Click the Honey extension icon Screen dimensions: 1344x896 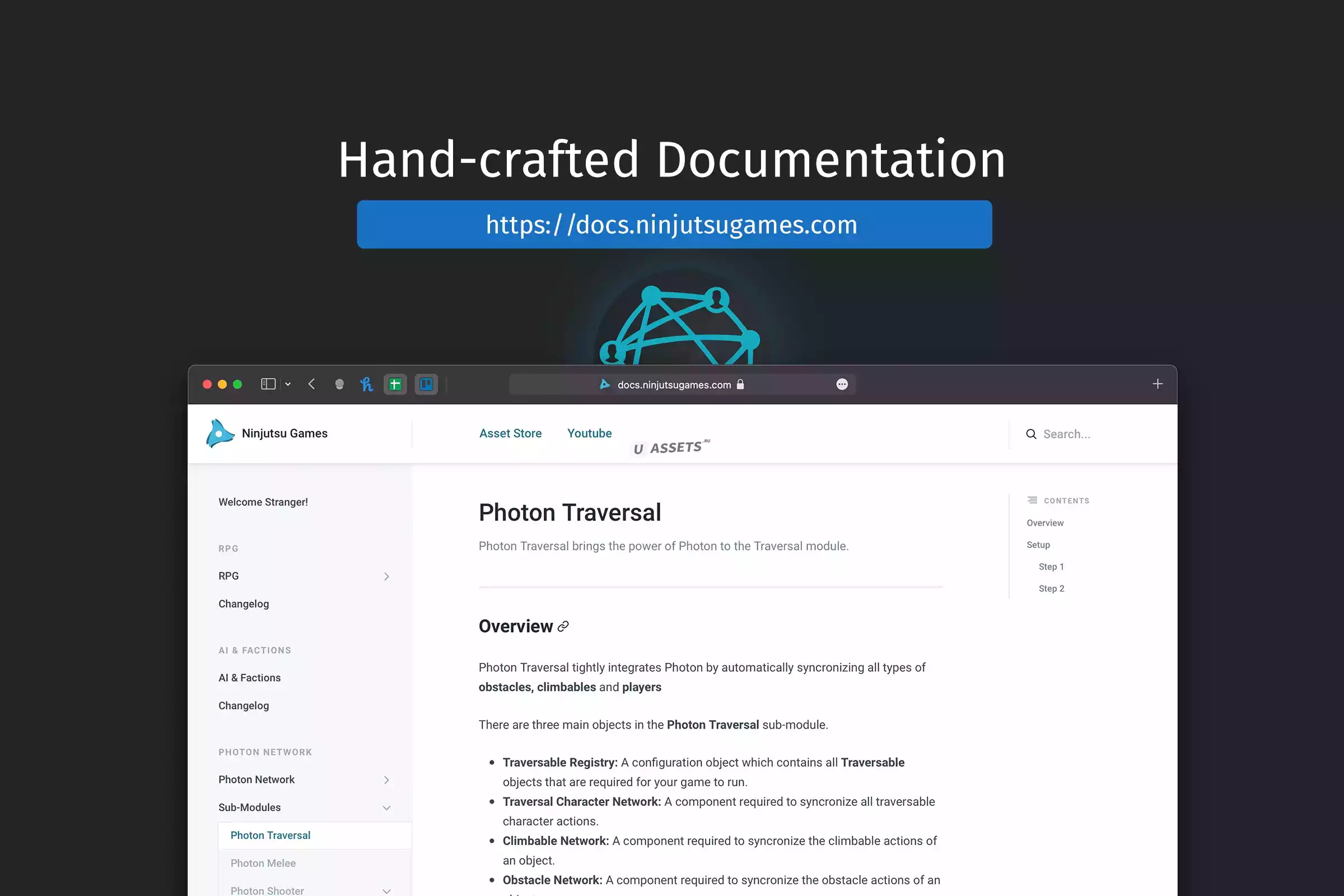(x=366, y=384)
